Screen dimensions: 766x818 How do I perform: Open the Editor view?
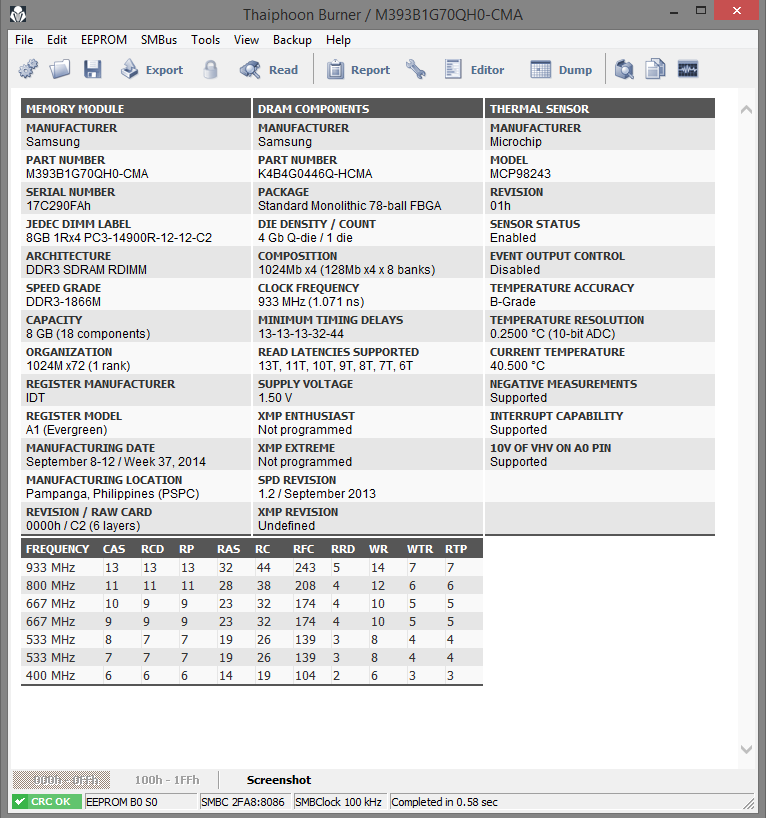pyautogui.click(x=474, y=69)
